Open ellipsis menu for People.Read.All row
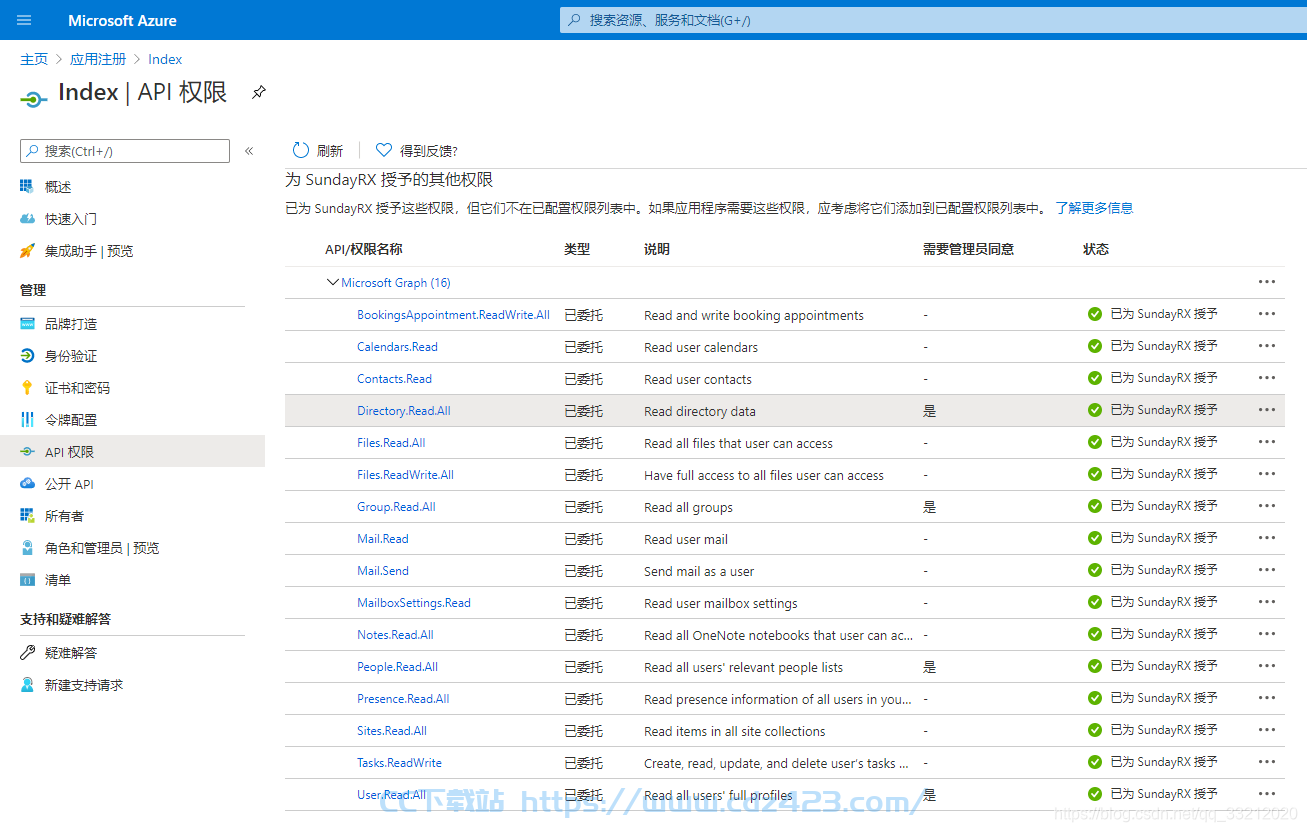The height and width of the screenshot is (832, 1307). 1267,666
